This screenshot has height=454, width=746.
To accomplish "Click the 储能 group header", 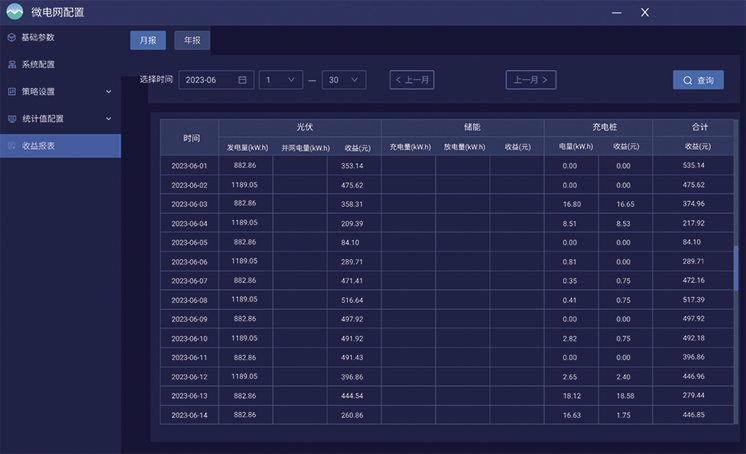I will click(462, 128).
